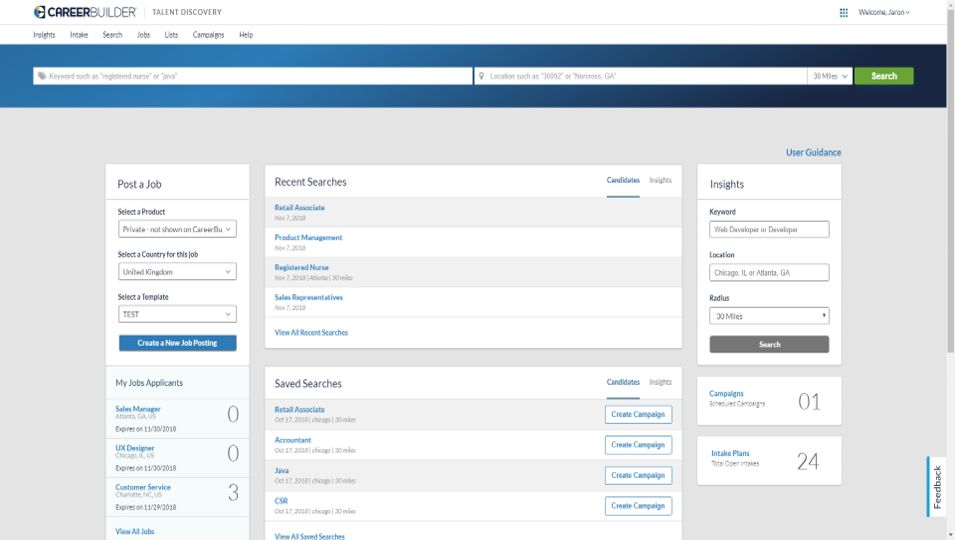Open the Intake menu item
Viewport: 955px width, 540px height.
79,35
